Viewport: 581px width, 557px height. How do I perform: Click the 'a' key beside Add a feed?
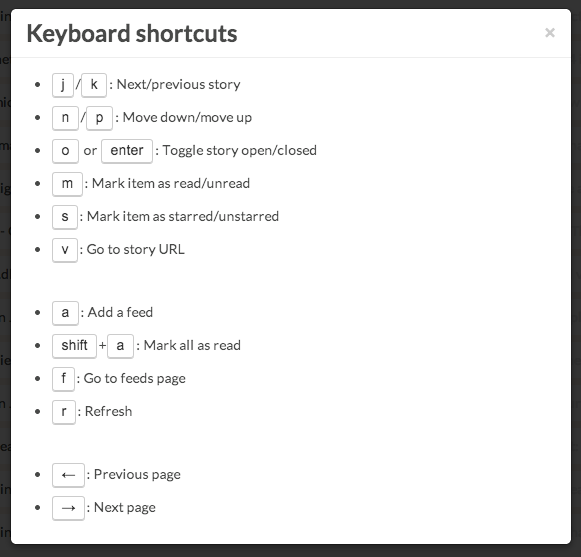pos(65,313)
